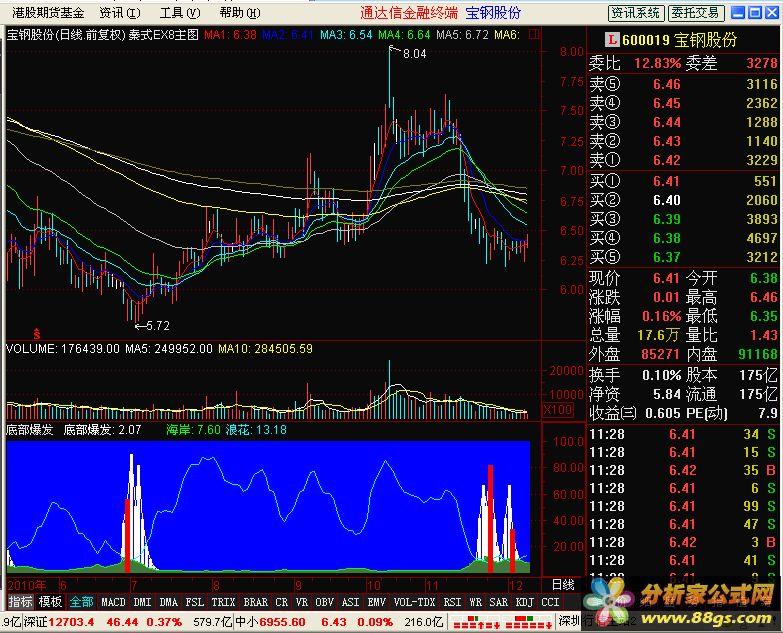Click the 委托交易 button

pyautogui.click(x=695, y=13)
